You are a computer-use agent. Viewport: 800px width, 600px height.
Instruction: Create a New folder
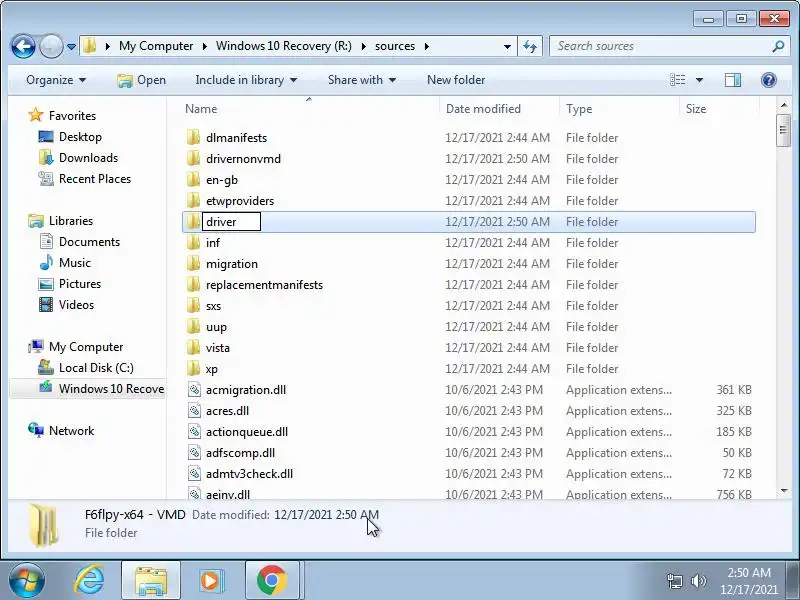pos(456,80)
